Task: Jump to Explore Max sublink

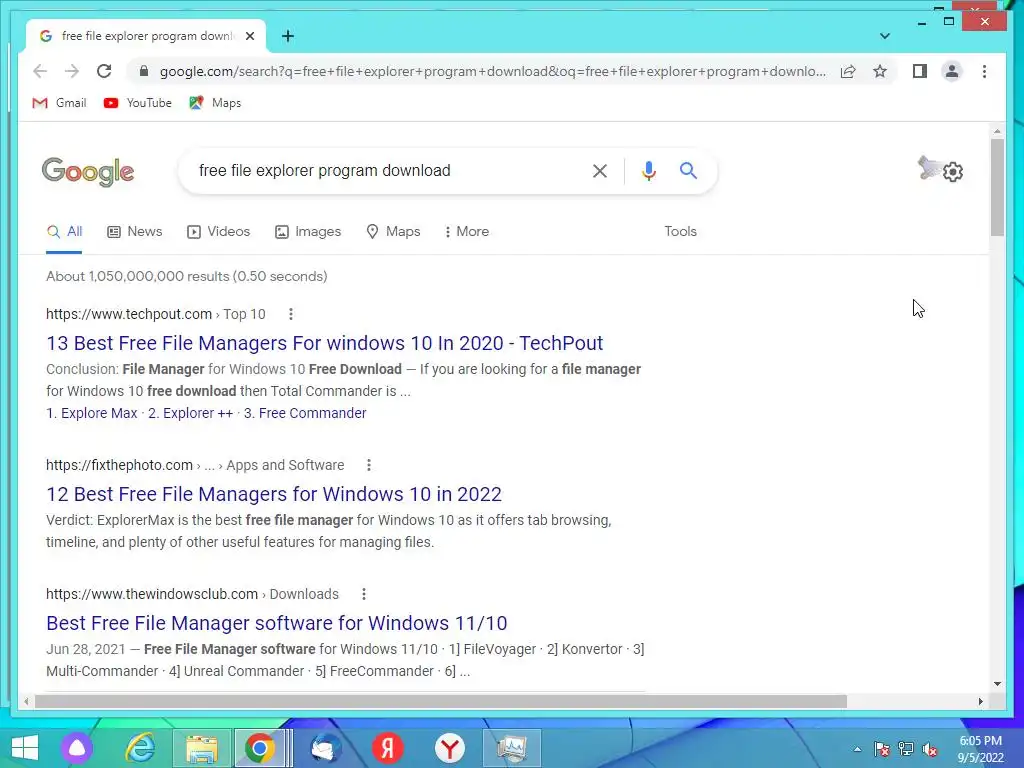Action: [91, 413]
